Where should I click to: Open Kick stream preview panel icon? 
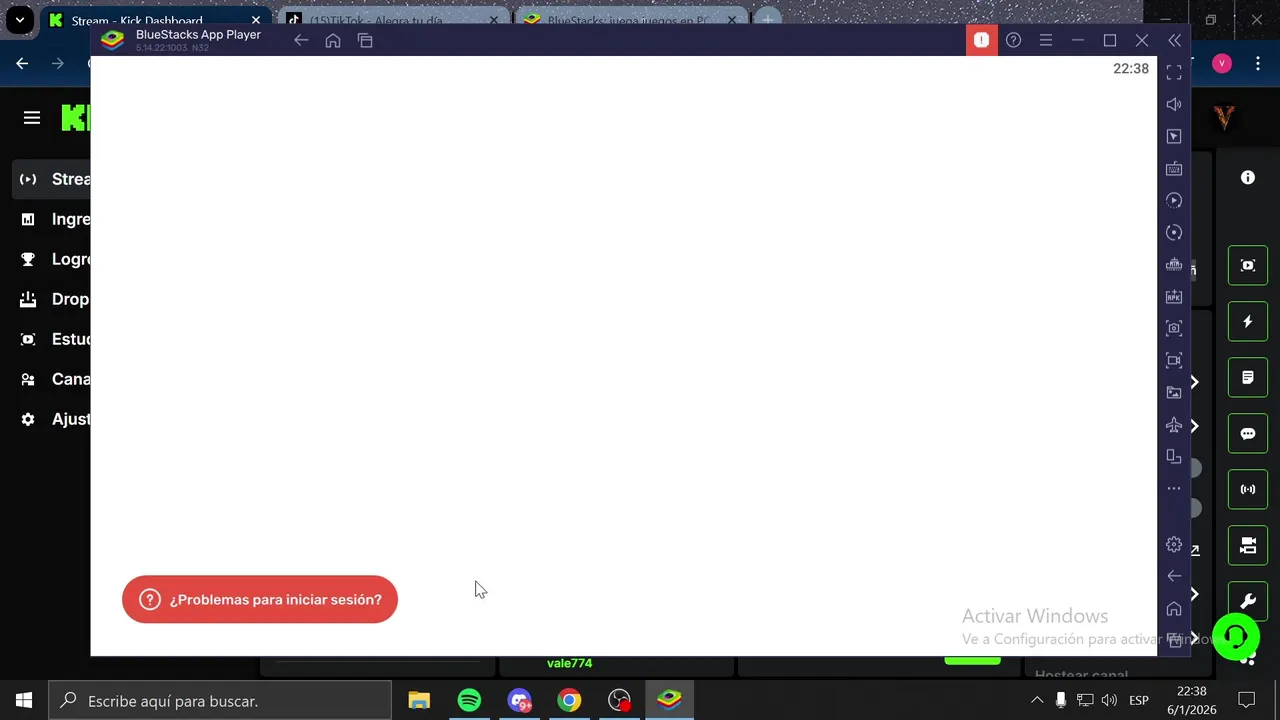(1248, 265)
